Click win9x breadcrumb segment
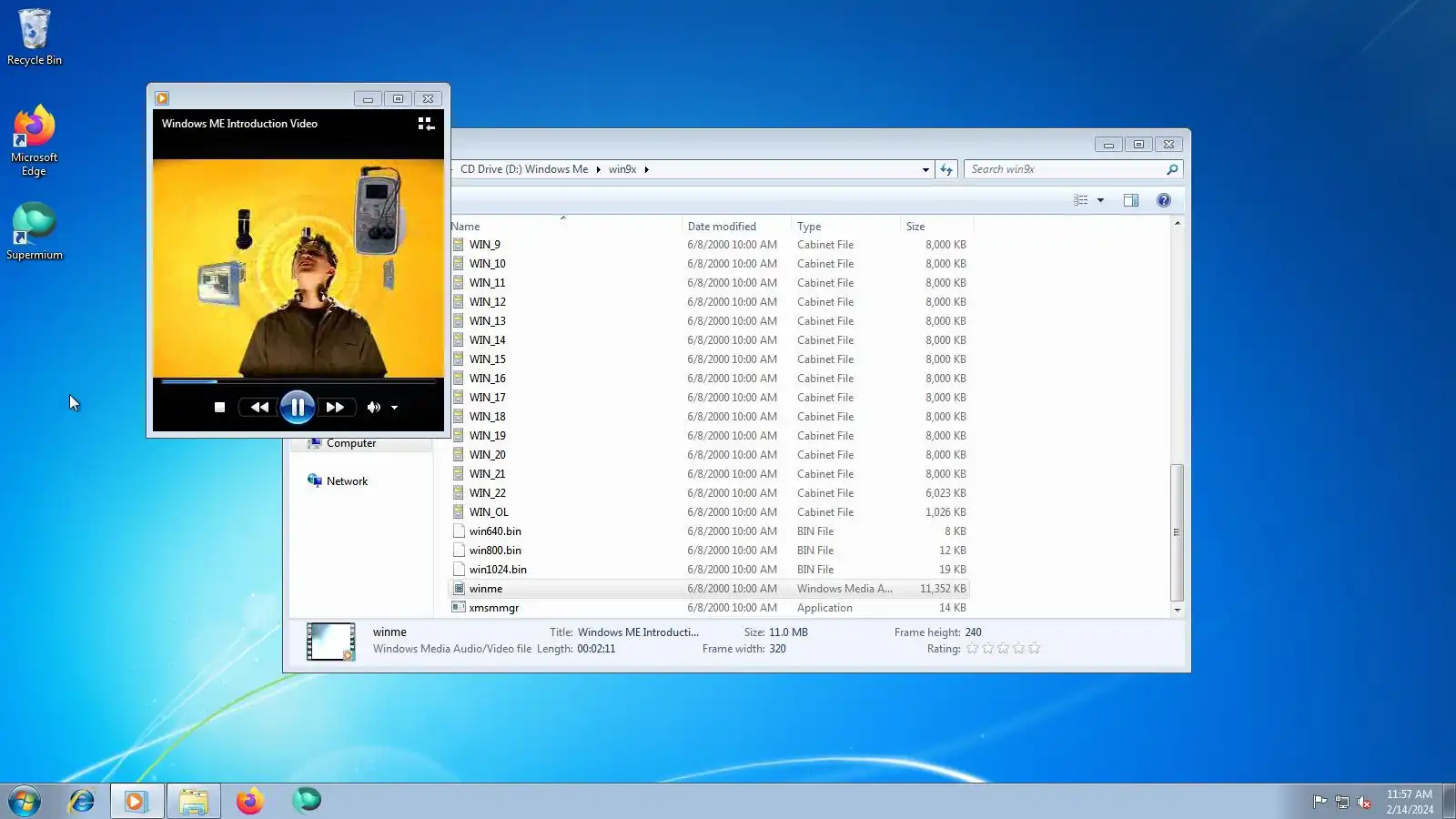Image resolution: width=1456 pixels, height=819 pixels. pyautogui.click(x=622, y=169)
